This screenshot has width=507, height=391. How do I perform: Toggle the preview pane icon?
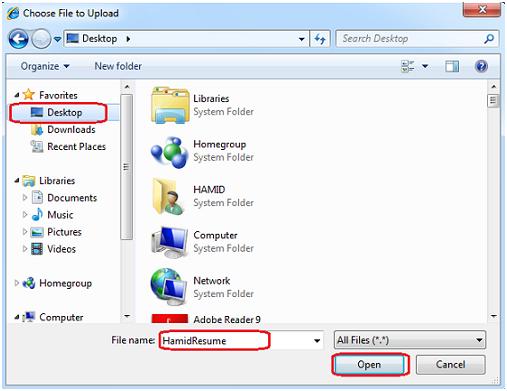pos(452,66)
